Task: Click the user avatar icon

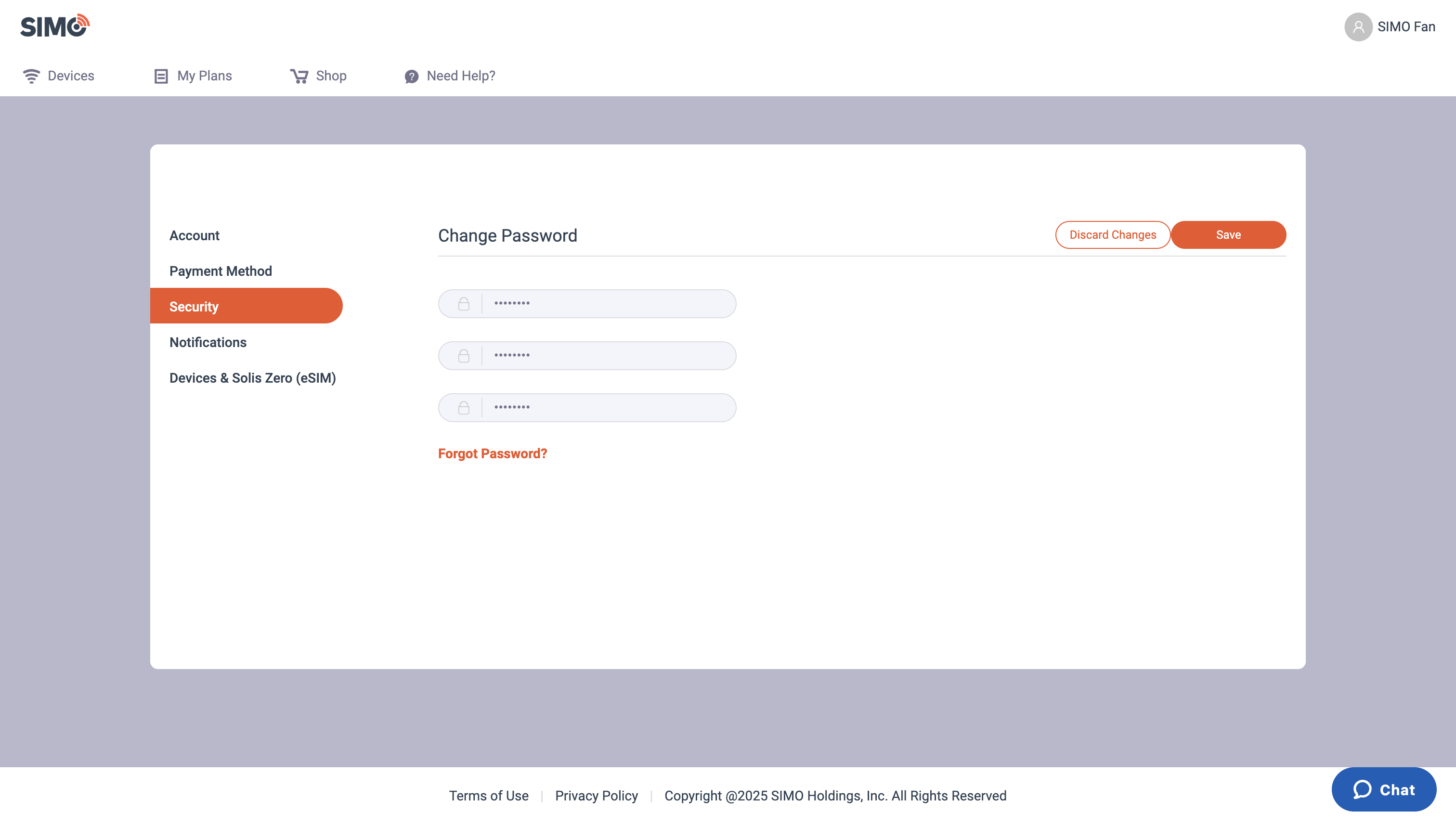Action: tap(1358, 26)
